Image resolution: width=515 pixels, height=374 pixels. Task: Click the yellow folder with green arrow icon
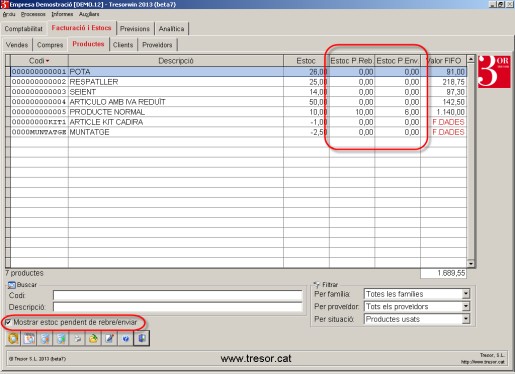pos(93,339)
